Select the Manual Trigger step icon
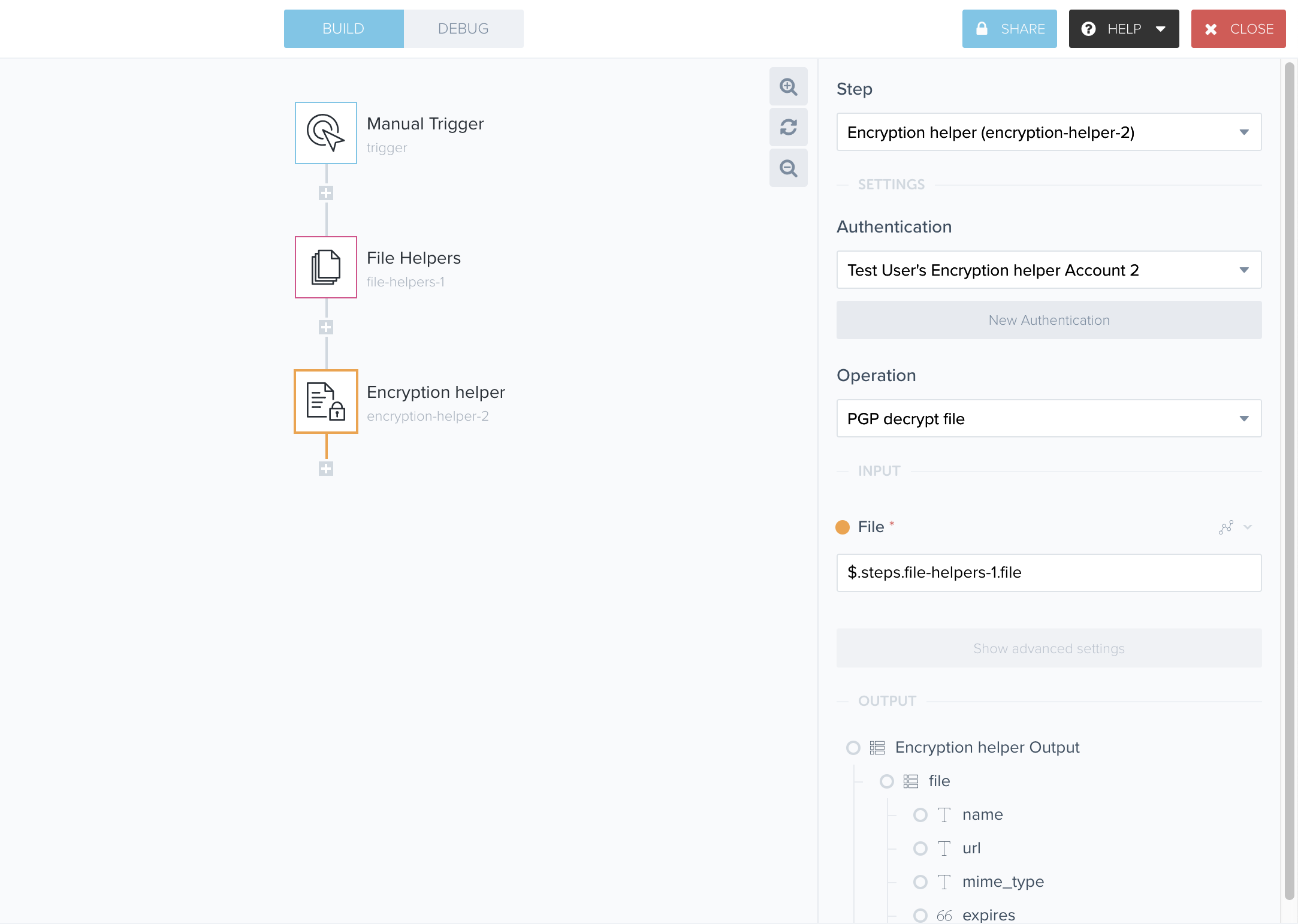The height and width of the screenshot is (924, 1298). pyautogui.click(x=325, y=132)
